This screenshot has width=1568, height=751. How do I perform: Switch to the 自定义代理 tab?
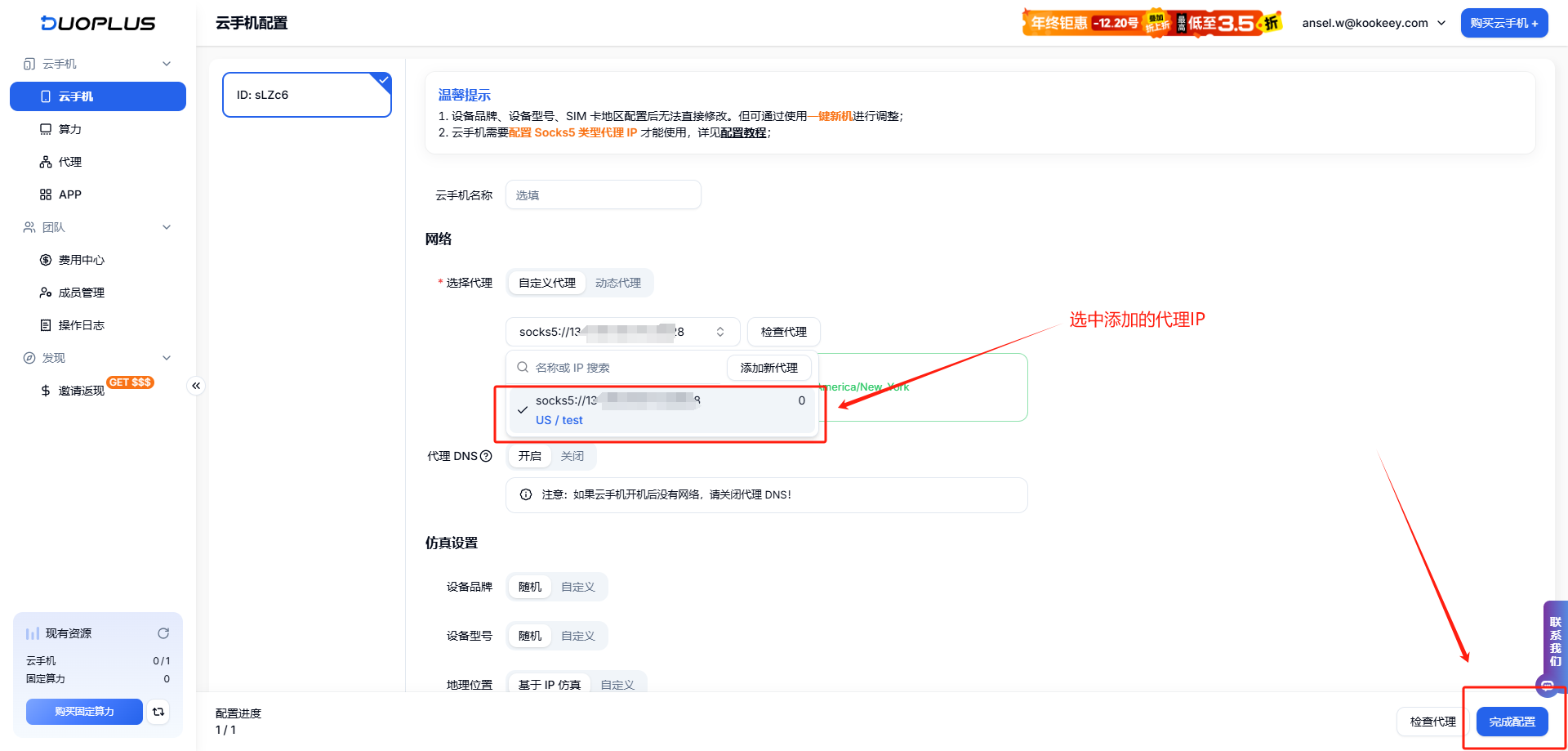pyautogui.click(x=546, y=282)
